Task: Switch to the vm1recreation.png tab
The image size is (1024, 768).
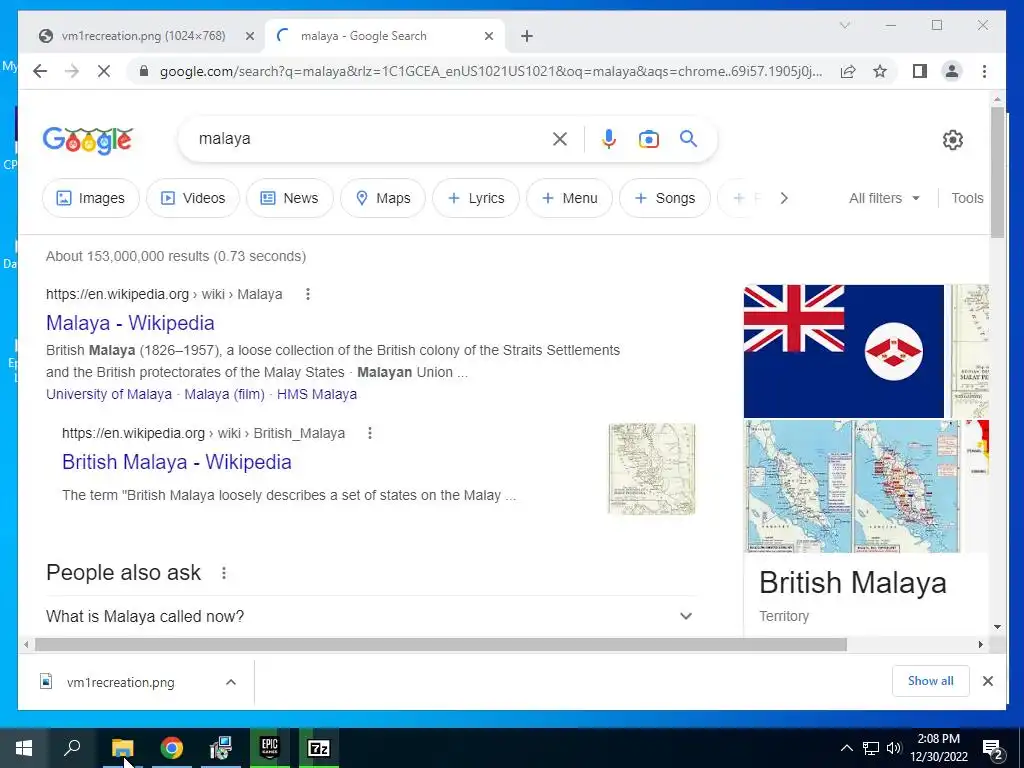Action: point(143,36)
